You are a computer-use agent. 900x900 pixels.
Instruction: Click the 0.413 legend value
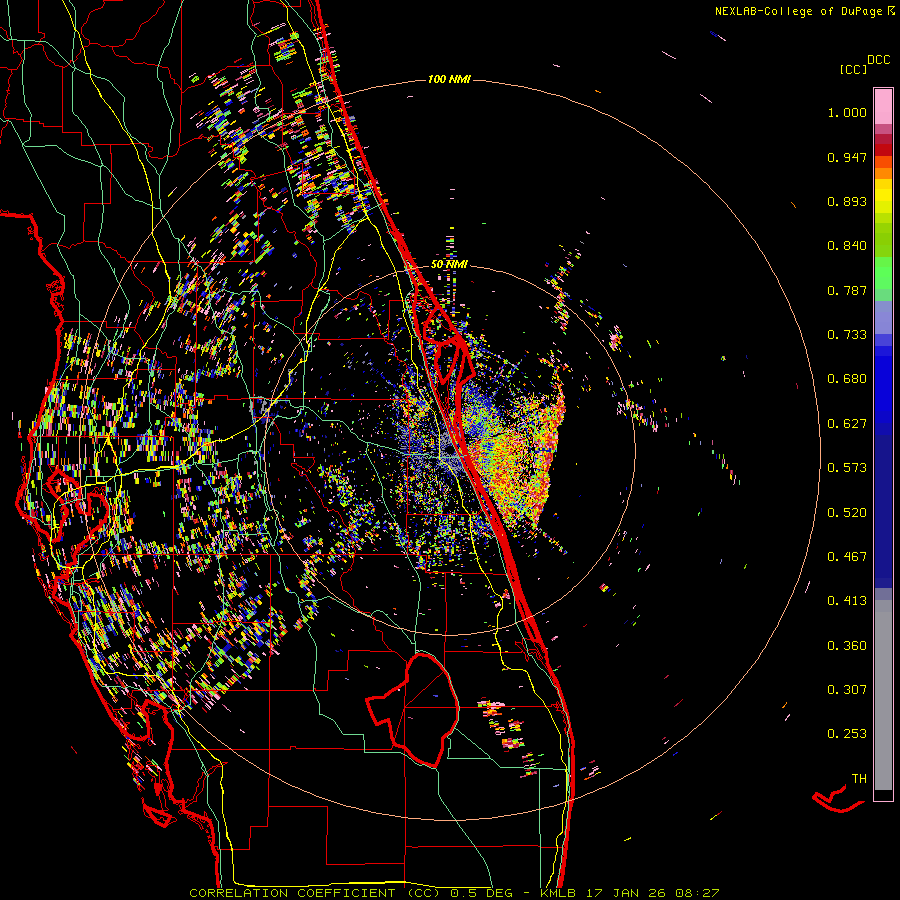pos(847,600)
